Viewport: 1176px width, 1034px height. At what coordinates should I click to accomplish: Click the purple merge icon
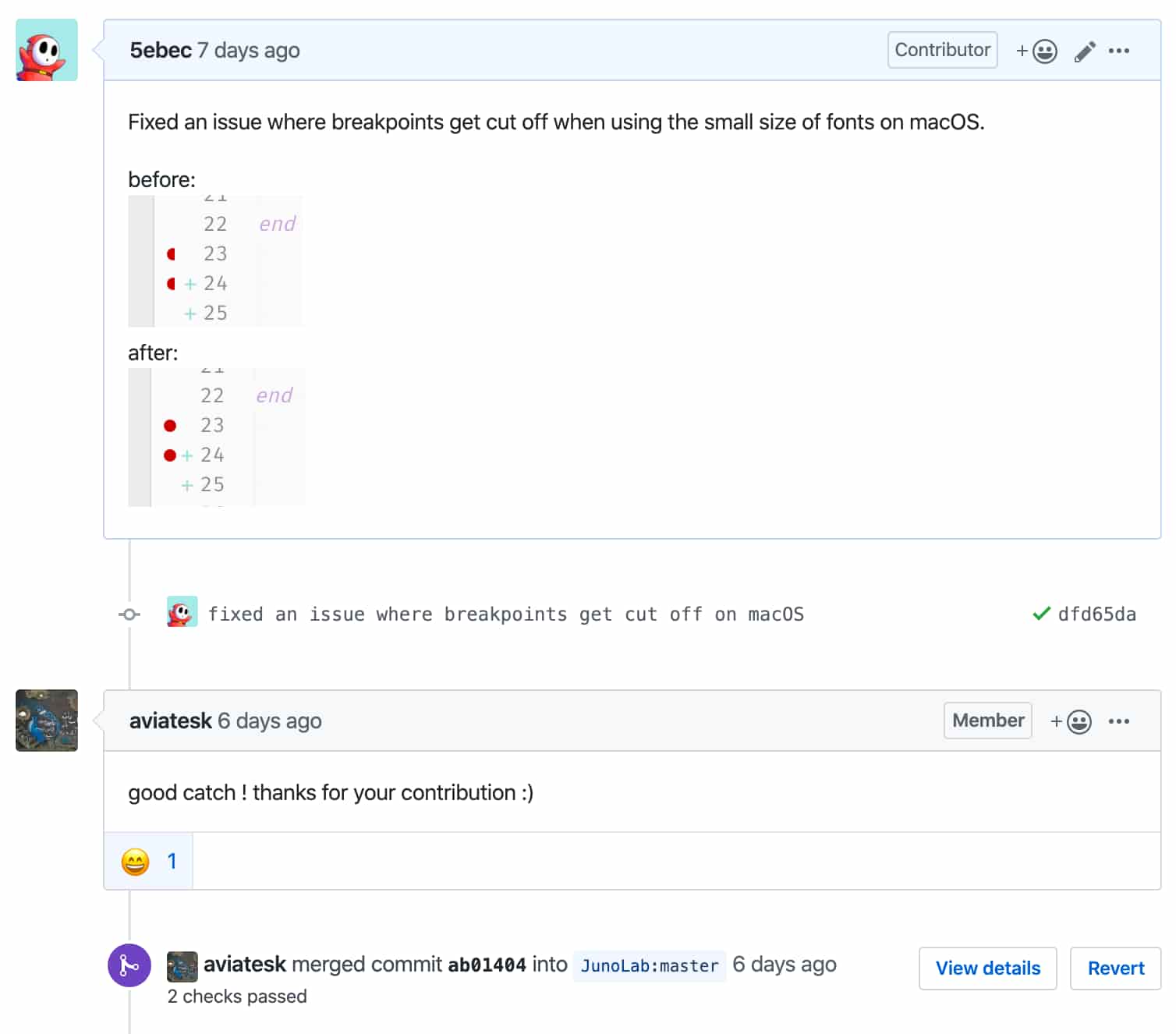[129, 965]
